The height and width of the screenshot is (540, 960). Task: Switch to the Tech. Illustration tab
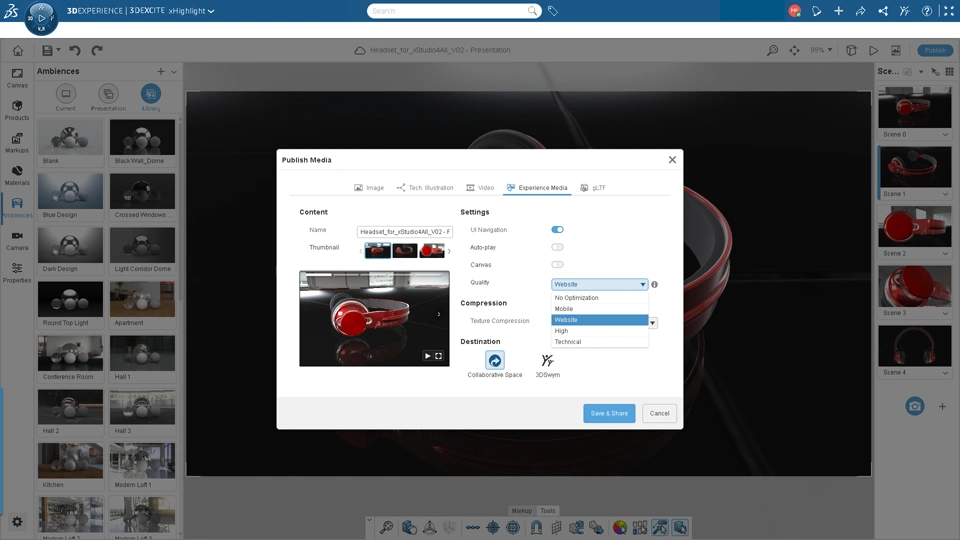425,188
